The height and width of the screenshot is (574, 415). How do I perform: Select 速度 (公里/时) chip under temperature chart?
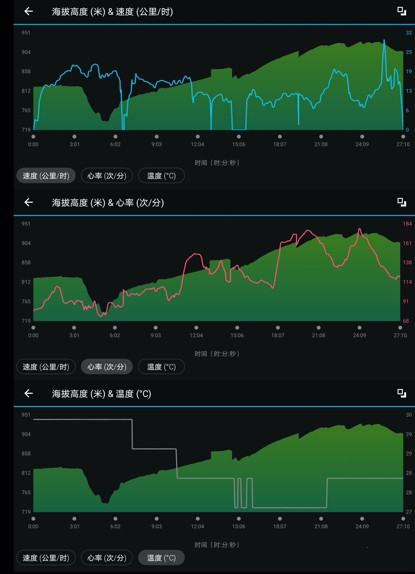click(x=46, y=558)
